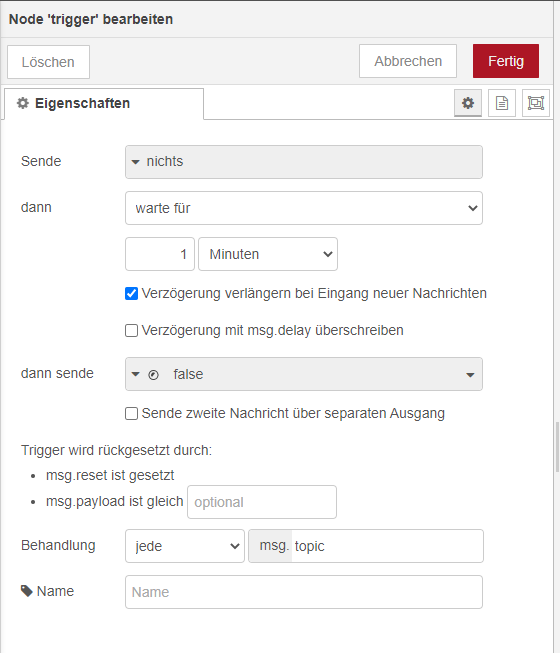Click the Abbrechen button
Viewport: 560px width, 653px height.
(408, 61)
